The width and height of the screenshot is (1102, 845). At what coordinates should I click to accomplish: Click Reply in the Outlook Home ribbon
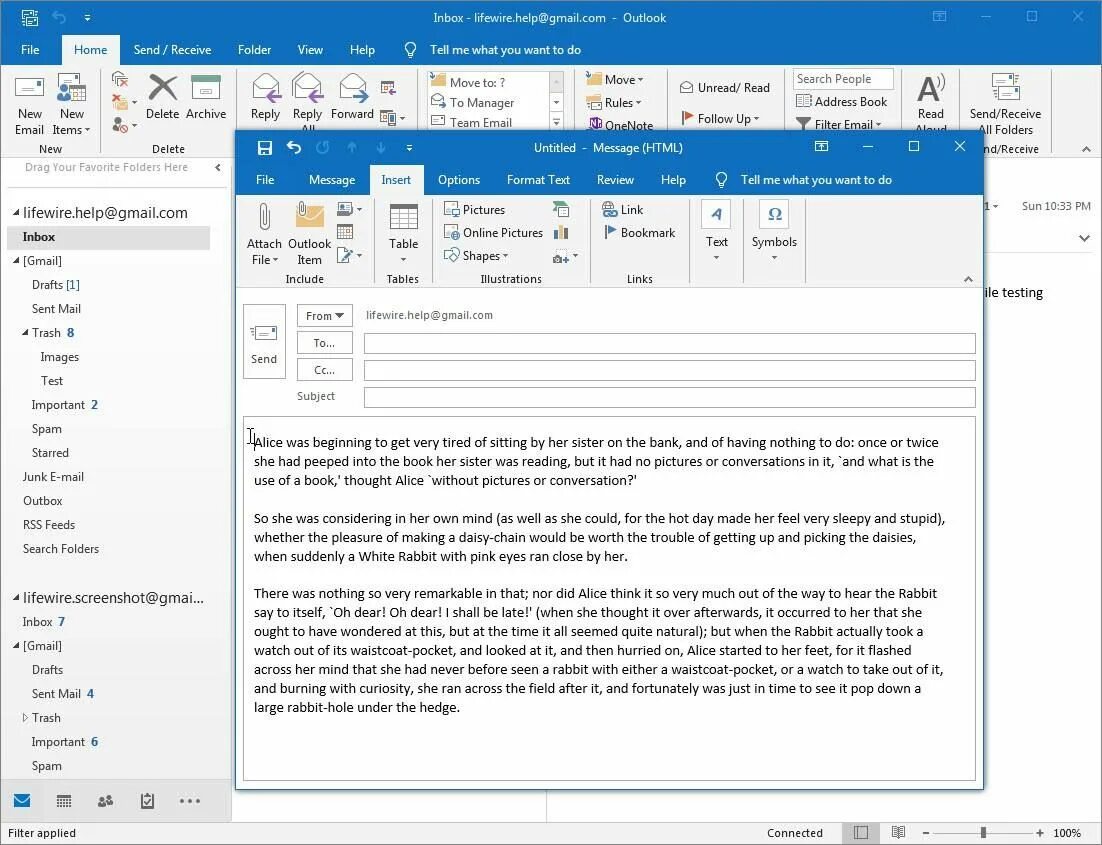[266, 97]
